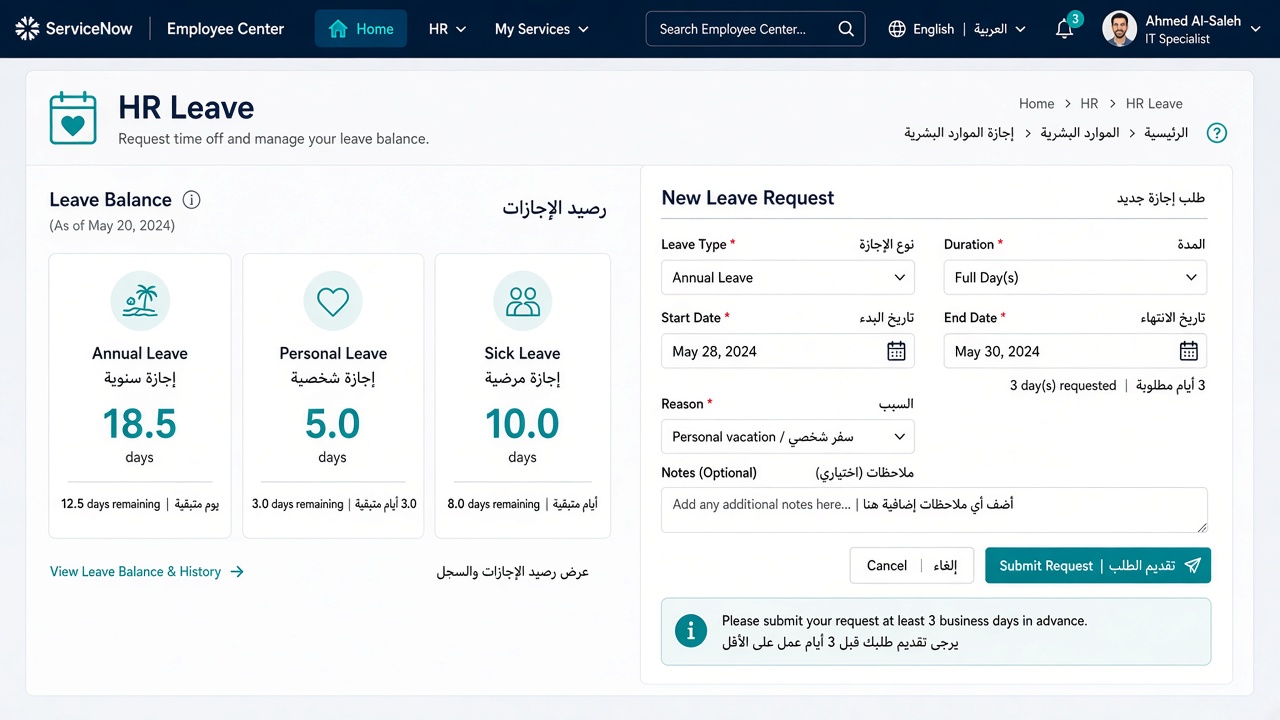Click the Notes text area

coord(934,510)
